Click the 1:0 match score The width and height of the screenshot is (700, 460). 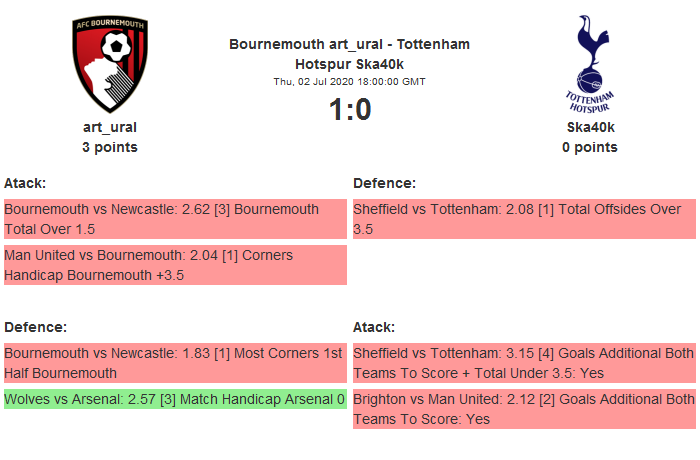click(x=350, y=109)
